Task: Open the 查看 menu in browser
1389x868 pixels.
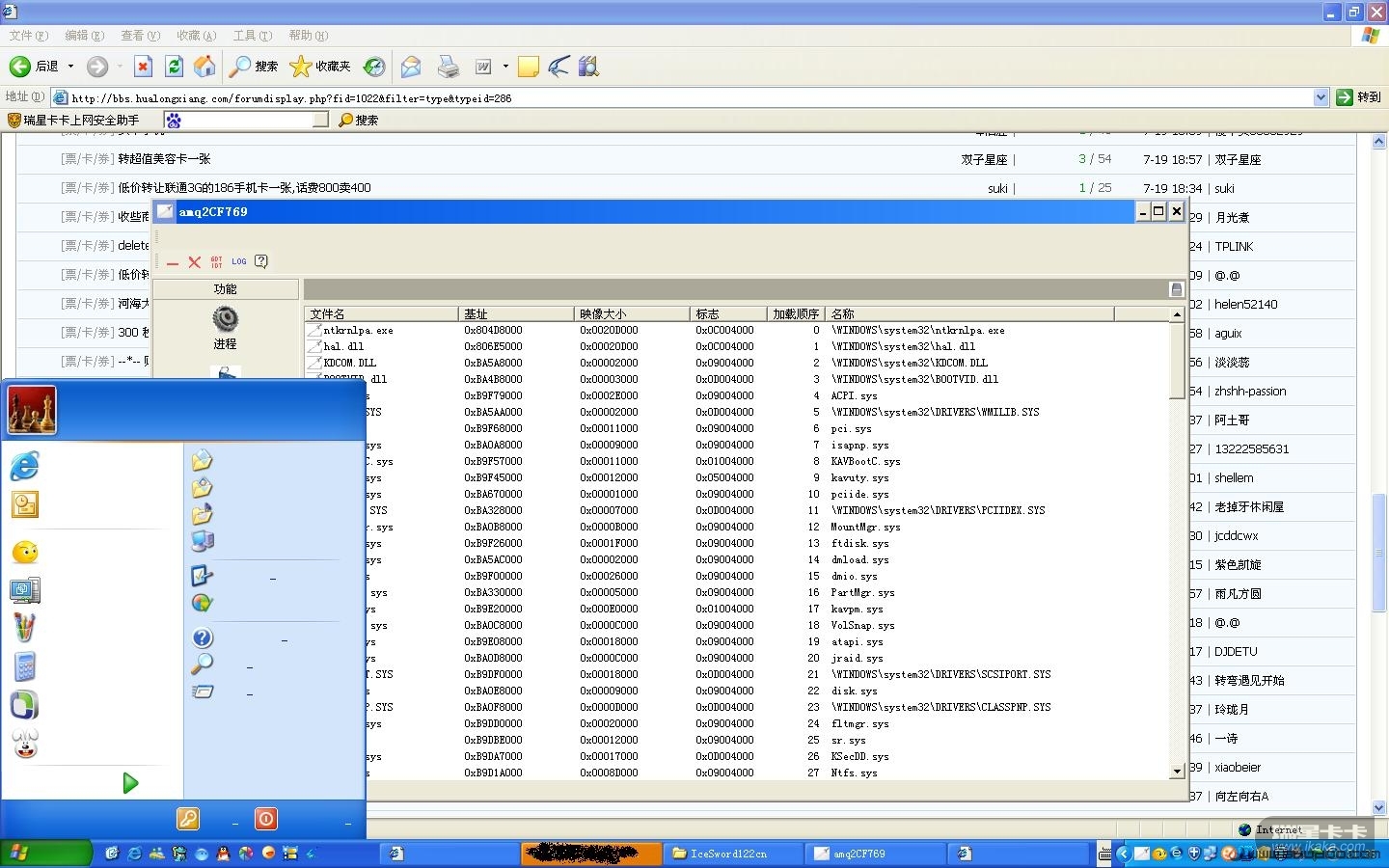Action: (140, 36)
